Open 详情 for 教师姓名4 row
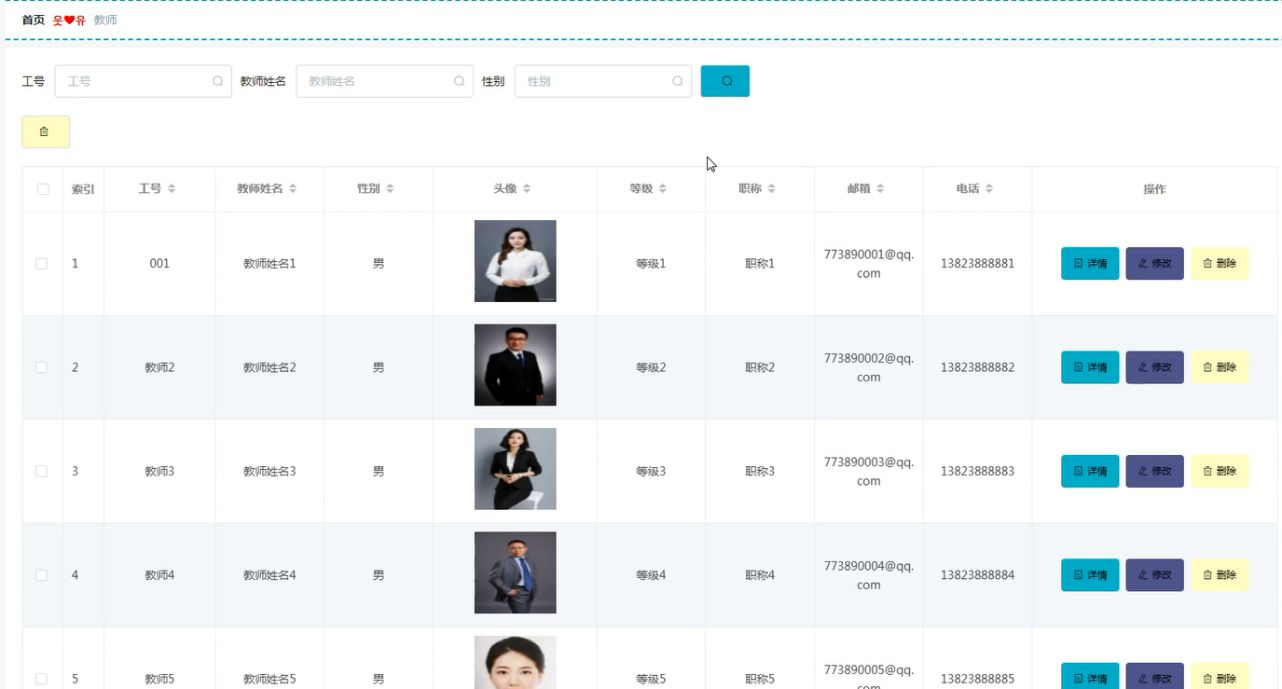The height and width of the screenshot is (689, 1282). pyautogui.click(x=1090, y=575)
